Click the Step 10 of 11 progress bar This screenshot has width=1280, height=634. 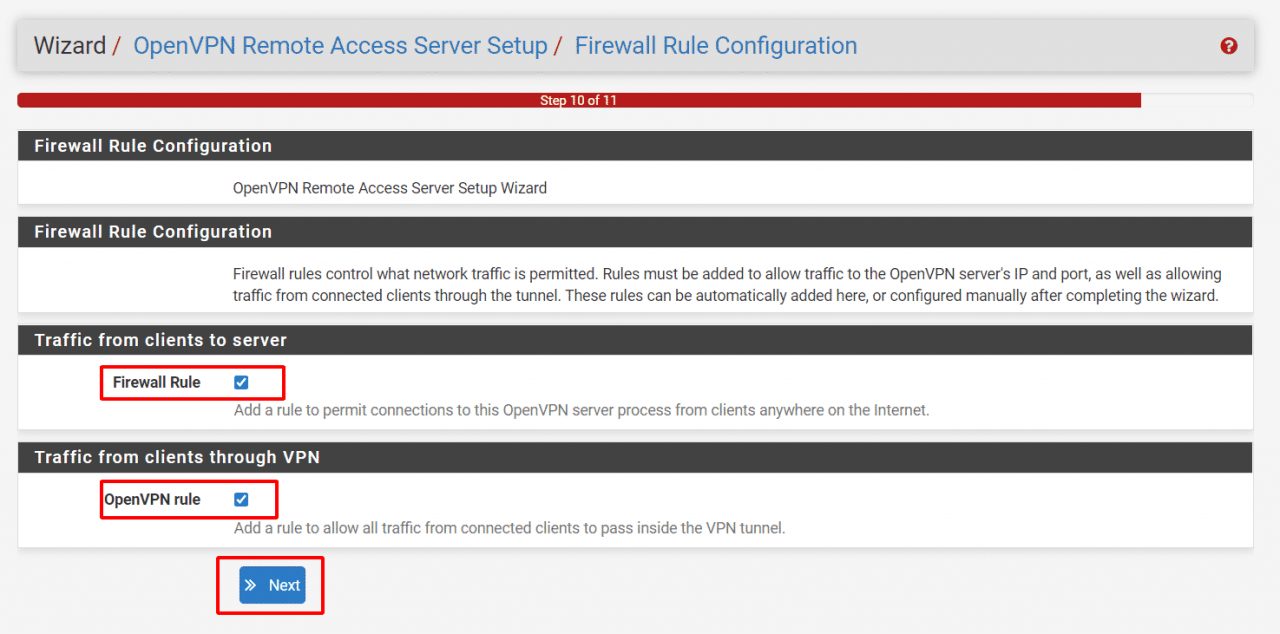(578, 100)
